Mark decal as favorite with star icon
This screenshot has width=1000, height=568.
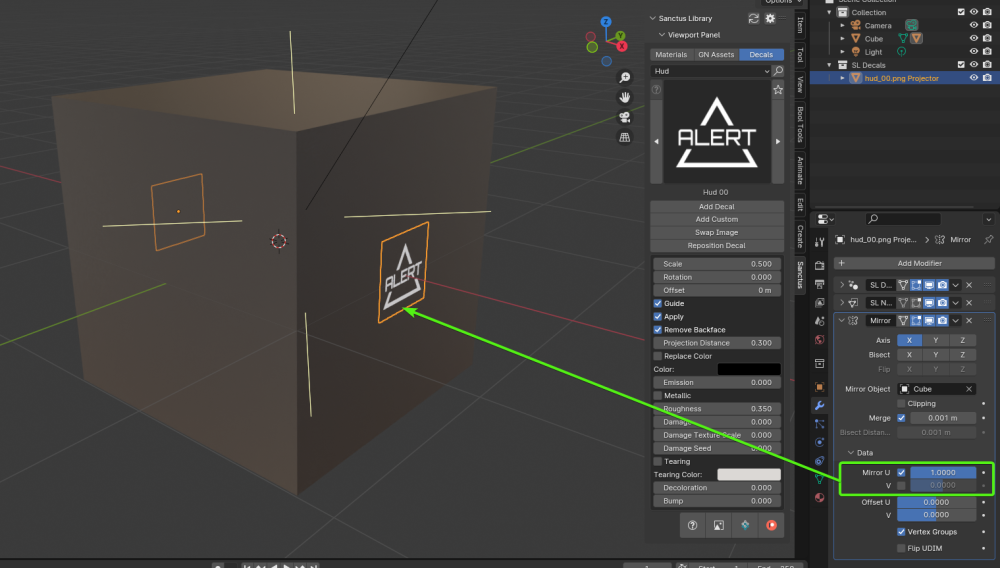click(778, 90)
